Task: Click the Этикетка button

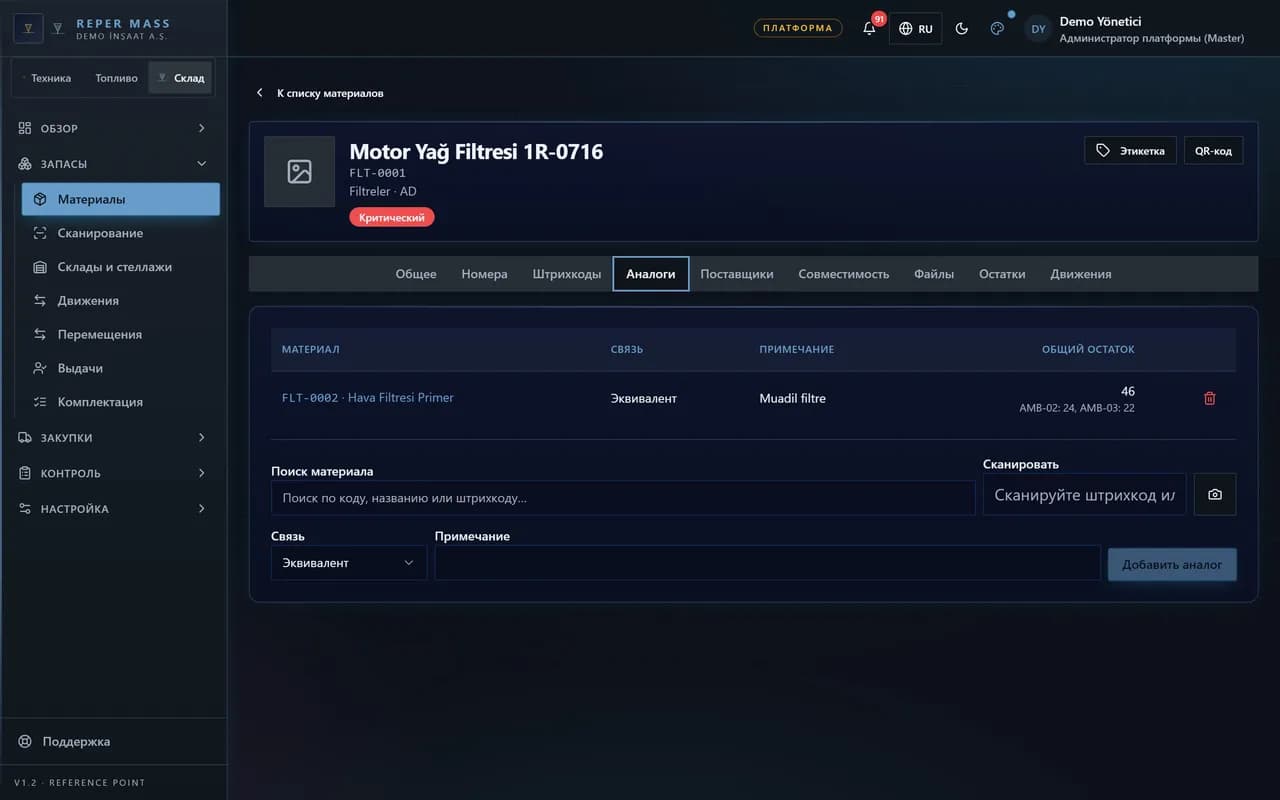Action: point(1130,150)
